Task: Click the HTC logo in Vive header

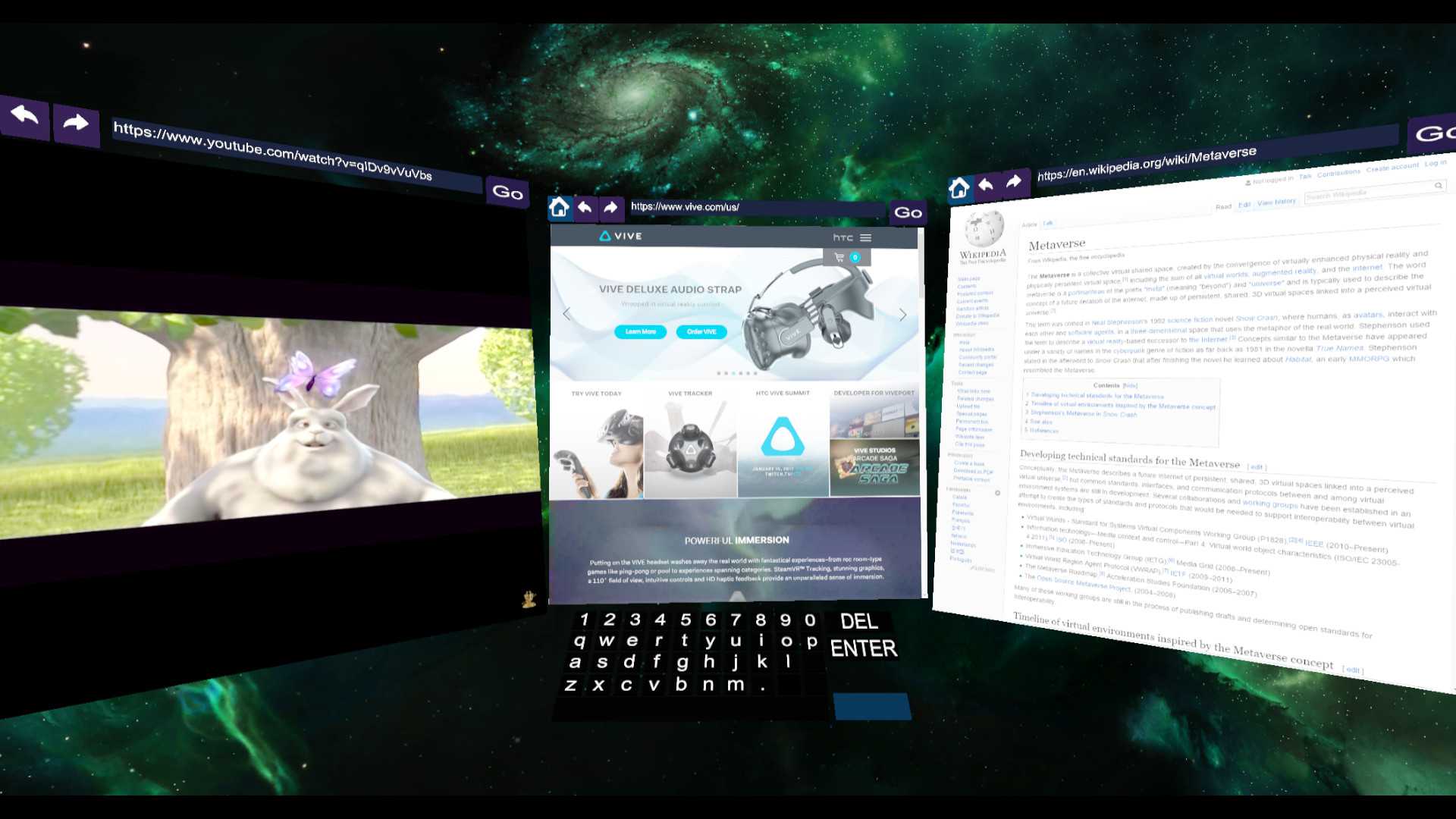Action: coord(843,237)
